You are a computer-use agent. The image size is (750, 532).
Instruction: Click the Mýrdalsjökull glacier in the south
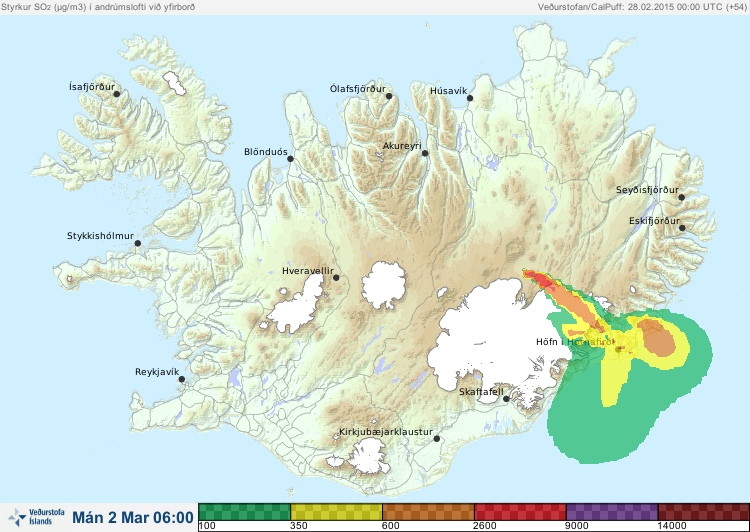coord(368,456)
